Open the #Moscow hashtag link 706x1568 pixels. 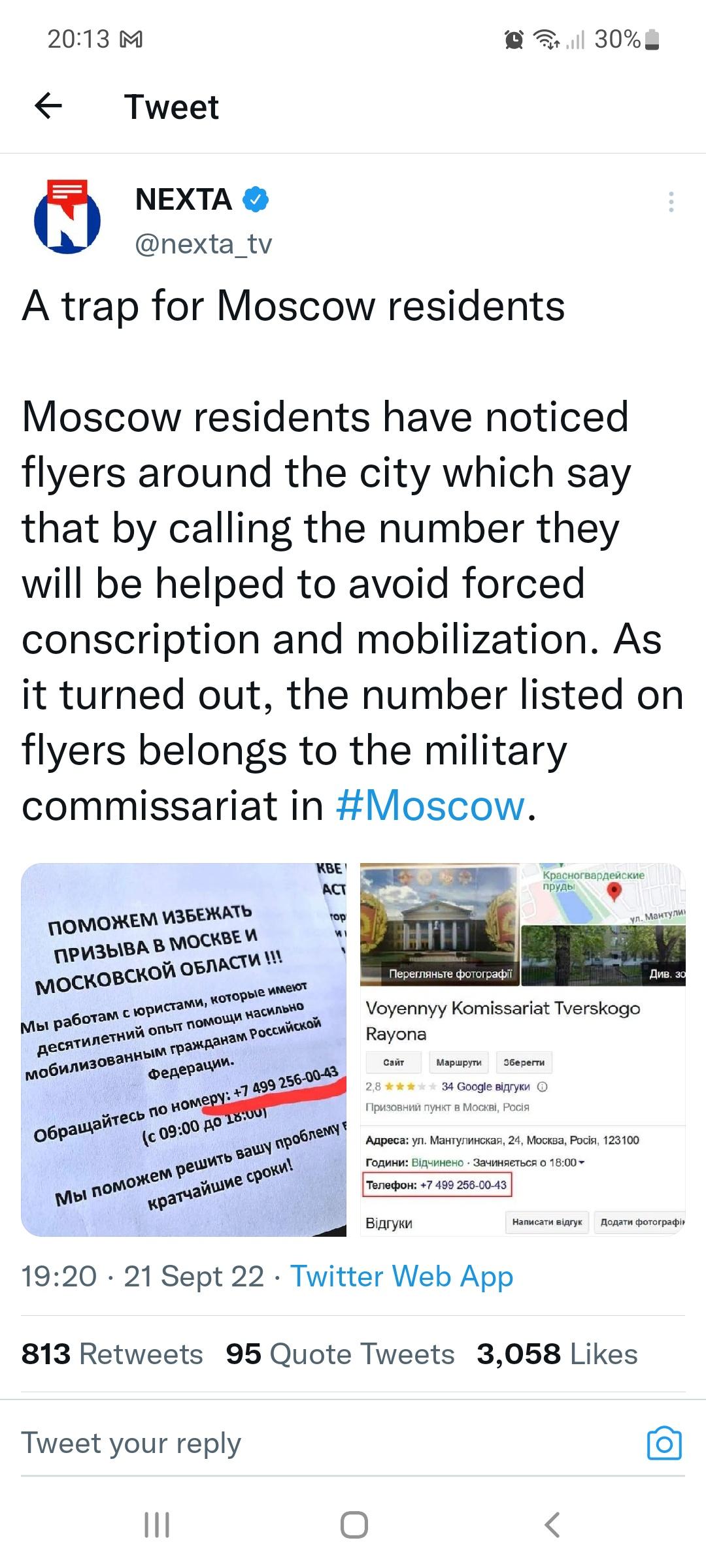(431, 806)
